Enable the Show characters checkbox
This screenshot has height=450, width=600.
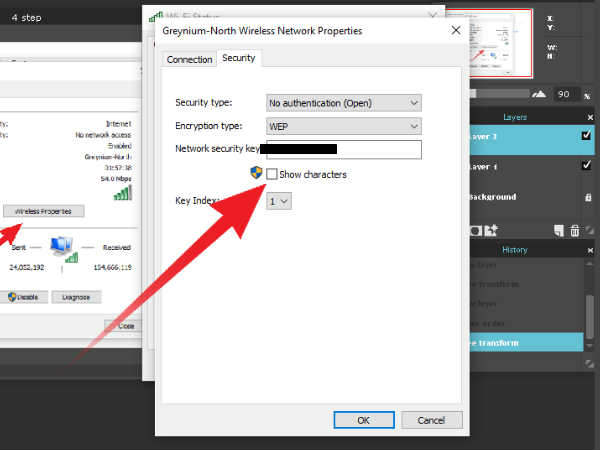click(271, 174)
